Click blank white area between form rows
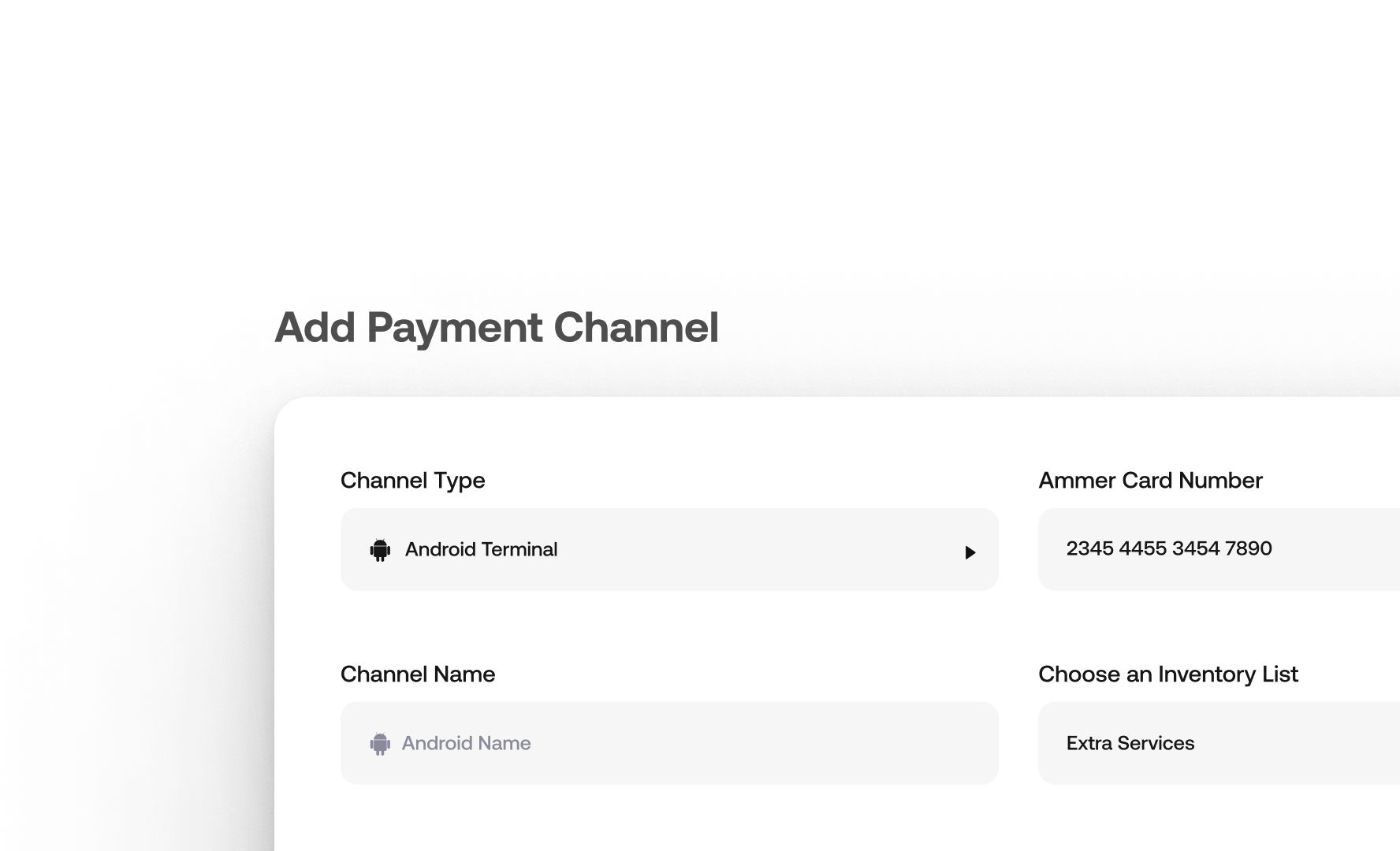Screen dimensions: 1400x851 pos(670,630)
